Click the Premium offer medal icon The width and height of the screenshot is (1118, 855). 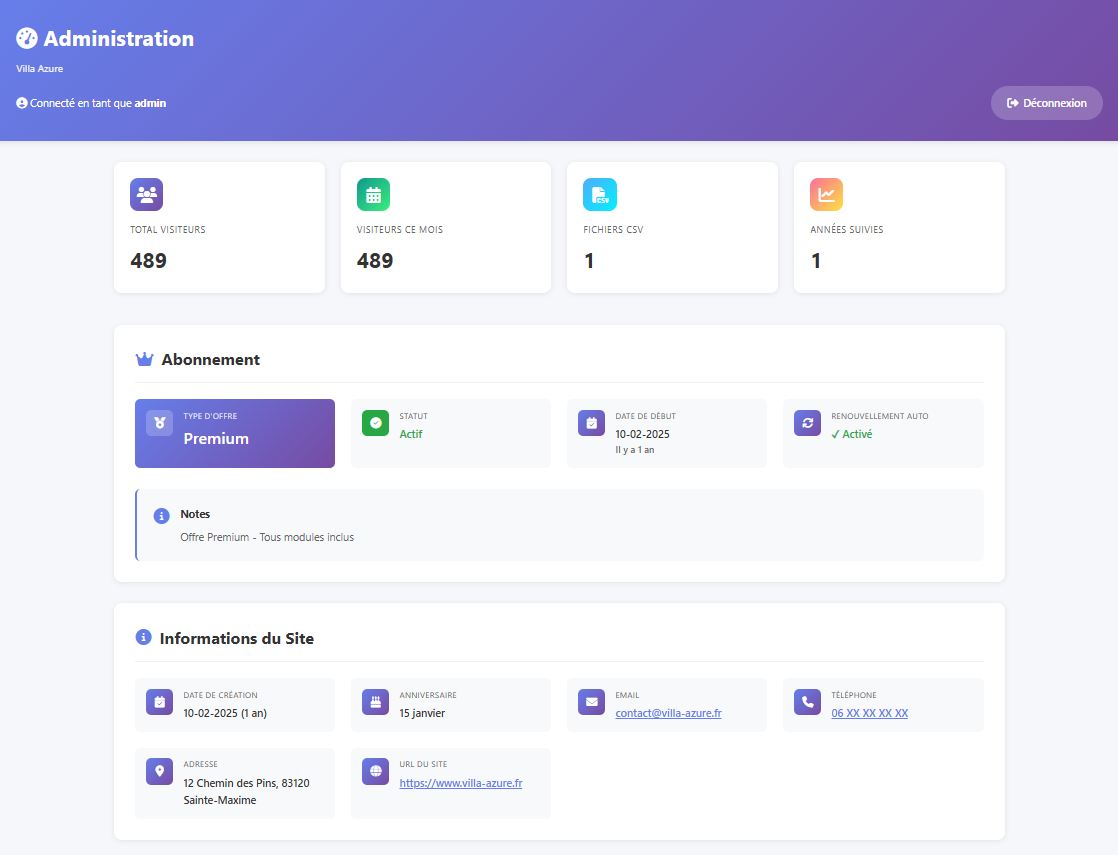159,423
